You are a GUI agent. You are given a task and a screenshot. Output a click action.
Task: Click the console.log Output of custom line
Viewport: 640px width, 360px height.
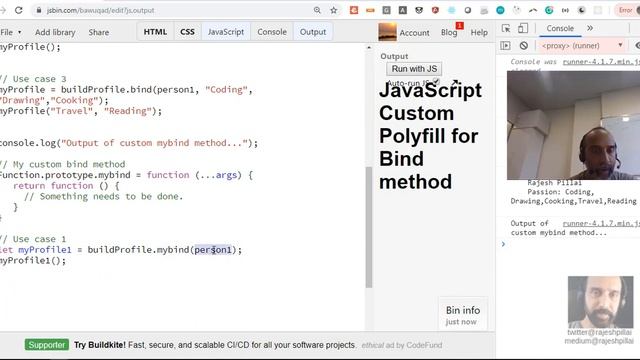[129, 143]
